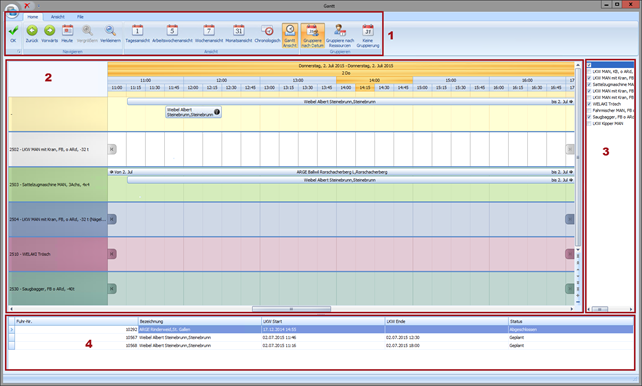Click resource list horizontal scrollbar thumb
This screenshot has height=386, width=642.
pos(600,309)
